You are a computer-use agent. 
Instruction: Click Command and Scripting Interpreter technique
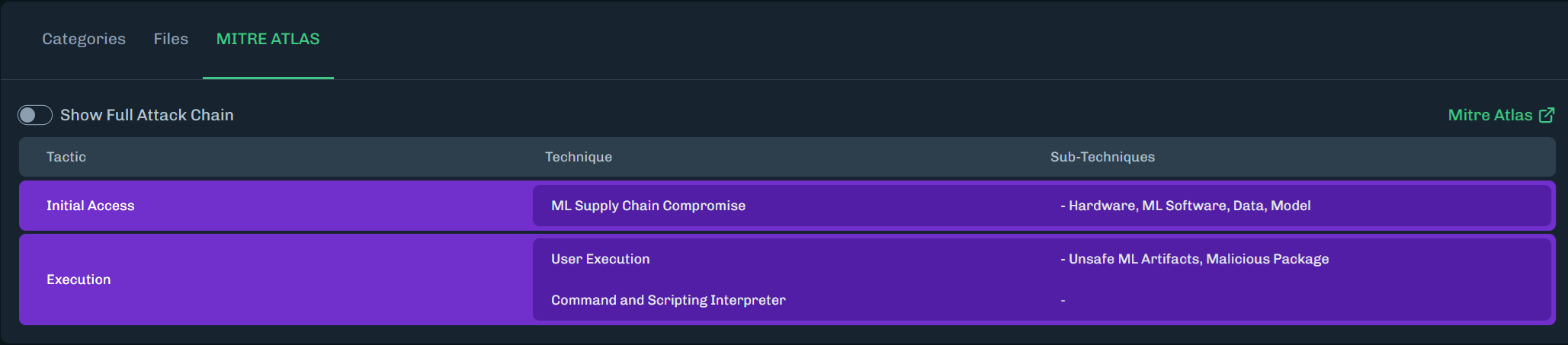coord(668,300)
